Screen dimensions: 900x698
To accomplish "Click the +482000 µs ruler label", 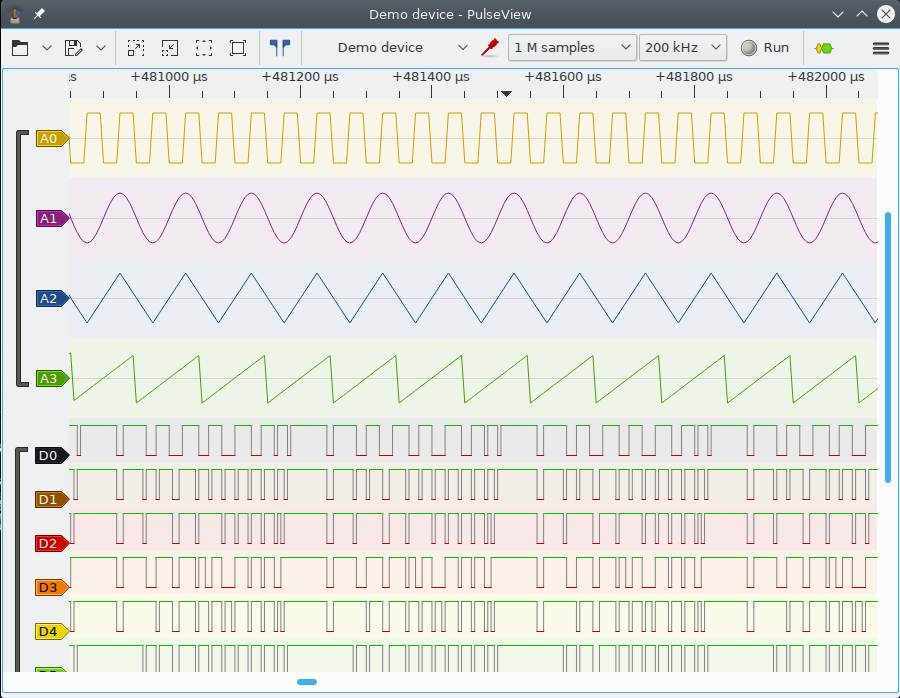I will (x=826, y=77).
